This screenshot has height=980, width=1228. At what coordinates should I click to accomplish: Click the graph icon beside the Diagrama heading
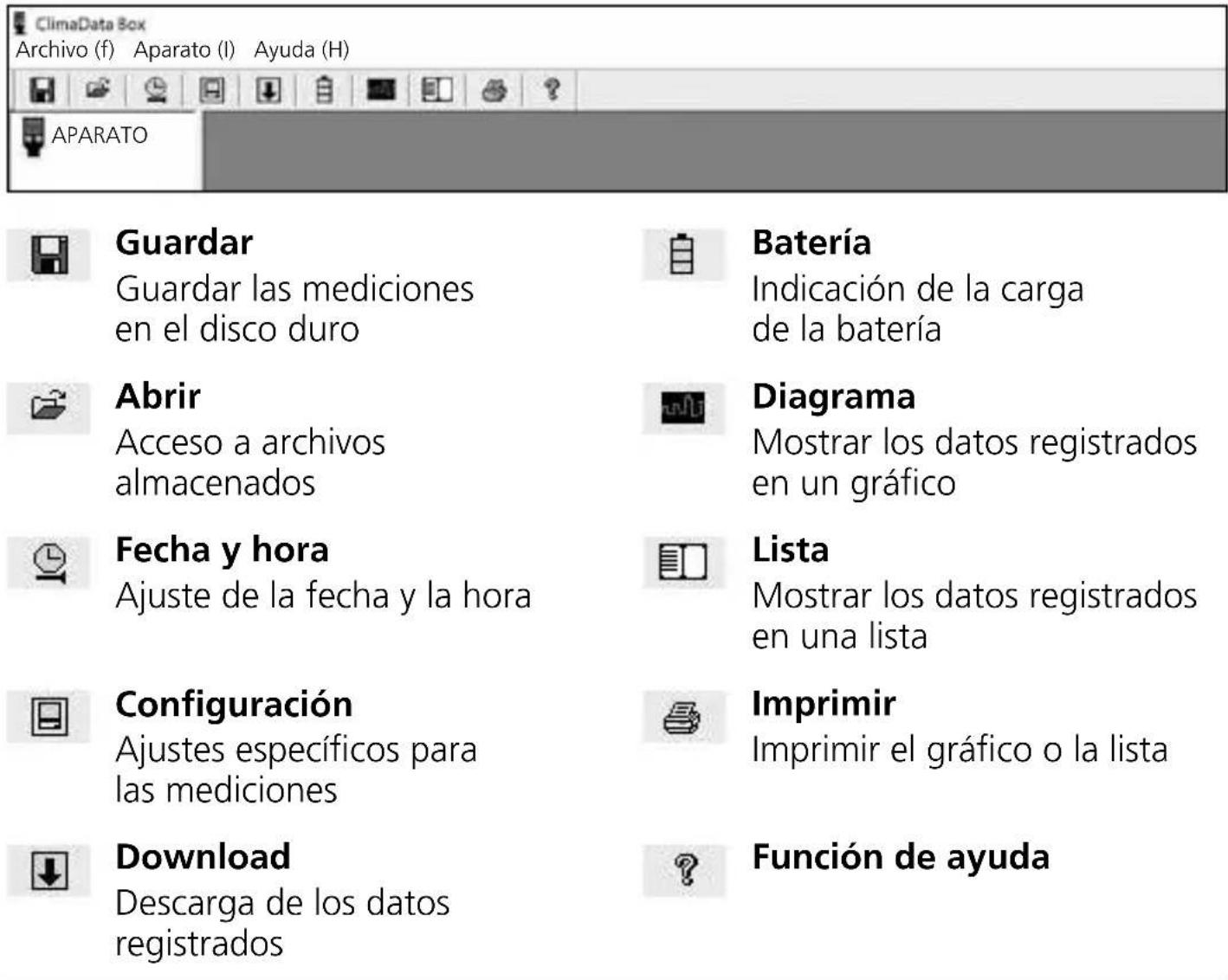click(683, 407)
